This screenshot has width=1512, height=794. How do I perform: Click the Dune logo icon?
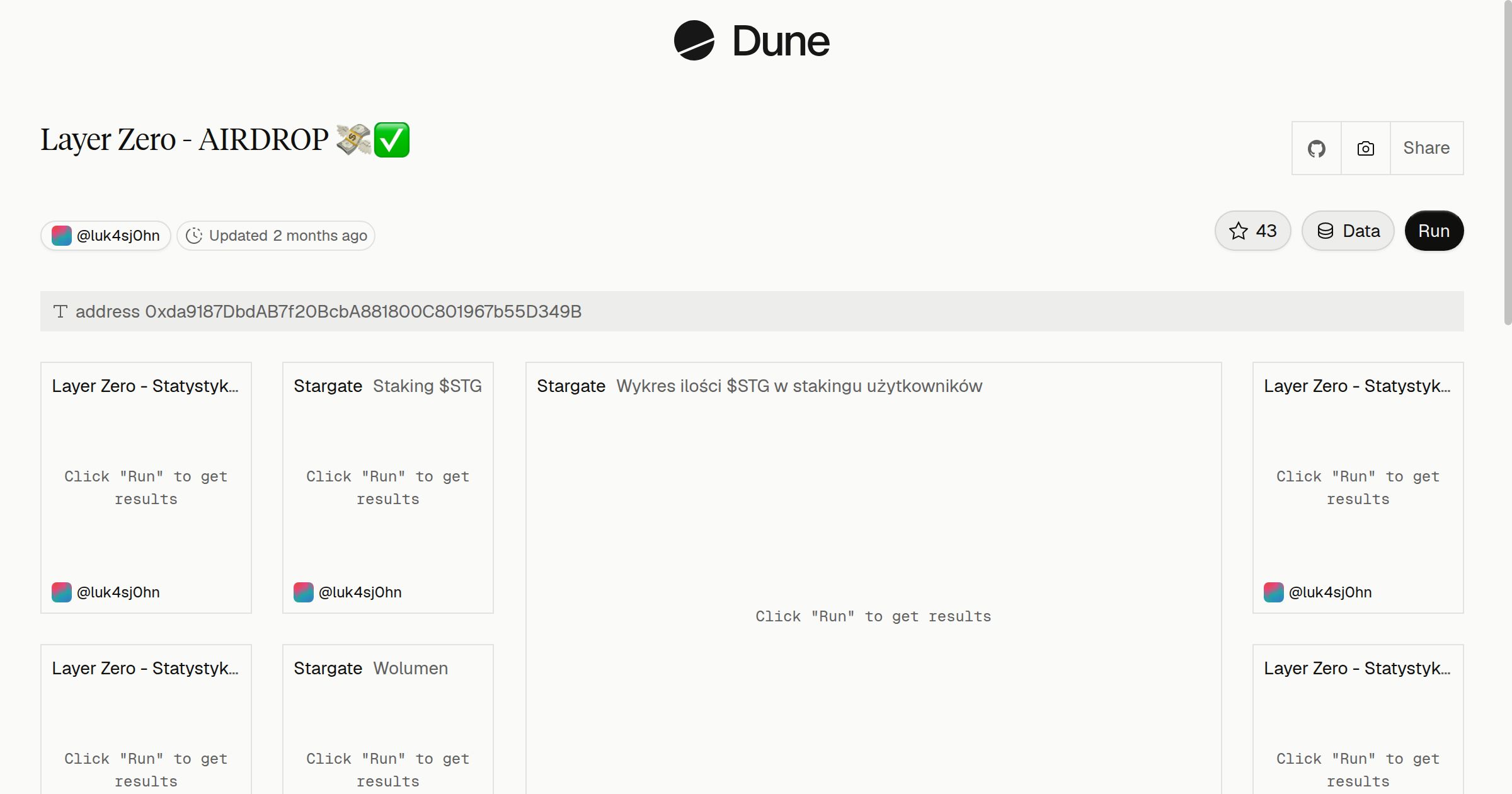694,40
